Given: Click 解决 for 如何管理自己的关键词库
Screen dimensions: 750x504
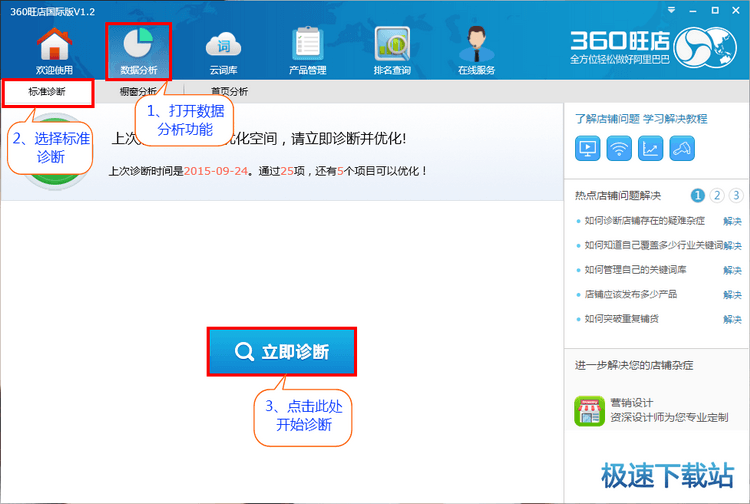Looking at the screenshot, I should coord(732,270).
